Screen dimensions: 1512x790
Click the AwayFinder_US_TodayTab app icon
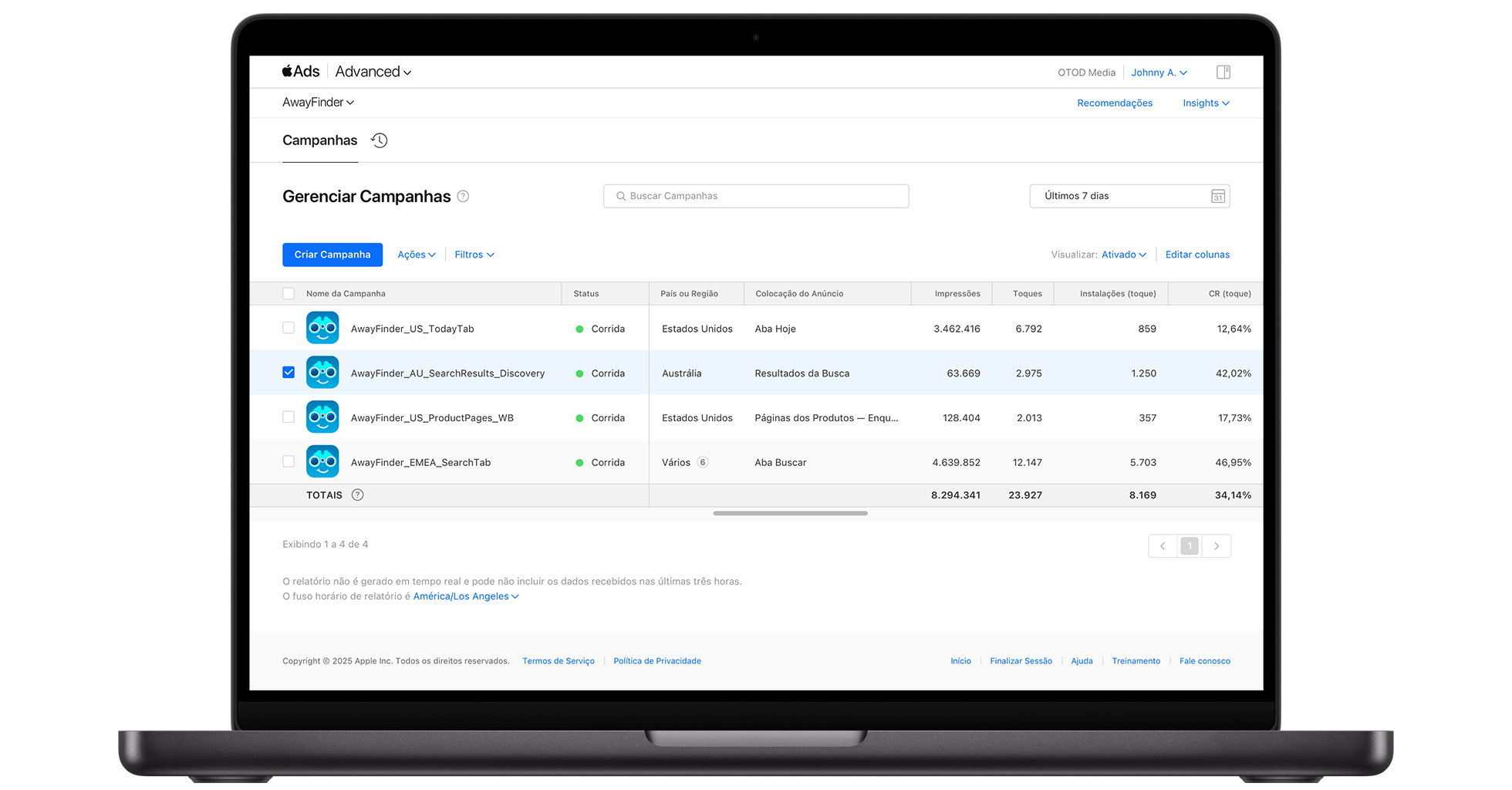click(322, 328)
